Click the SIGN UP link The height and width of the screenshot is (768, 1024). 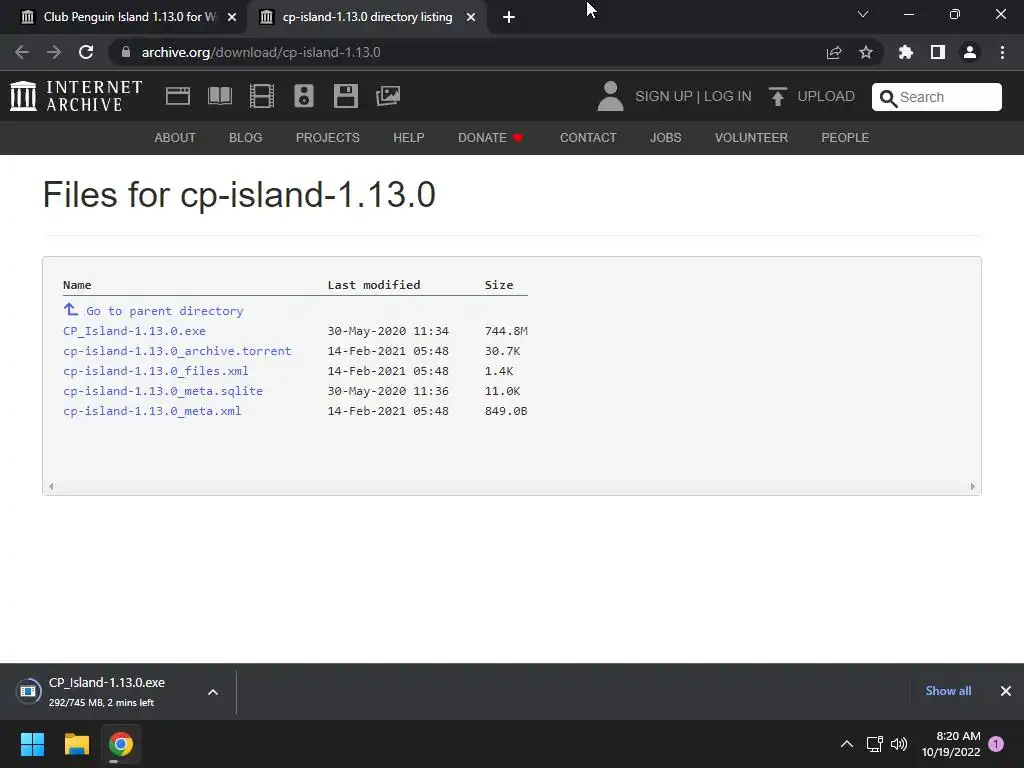664,97
